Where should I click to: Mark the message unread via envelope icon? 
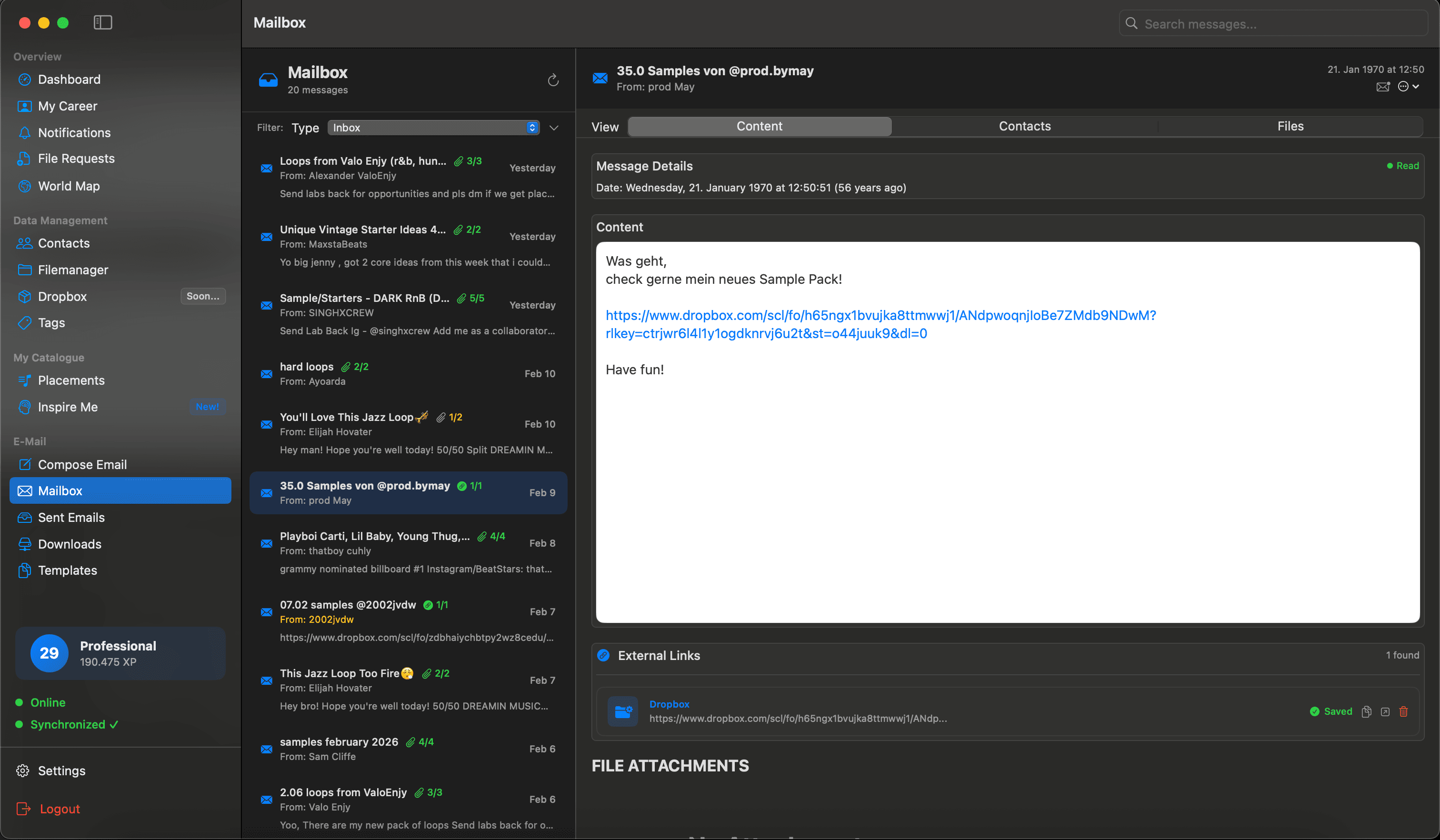[x=1383, y=86]
